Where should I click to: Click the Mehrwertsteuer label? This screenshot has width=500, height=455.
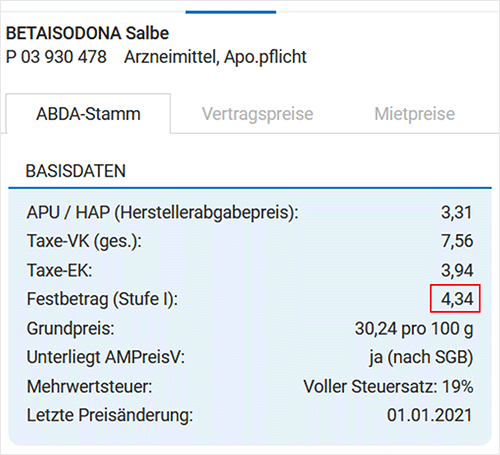(89, 387)
